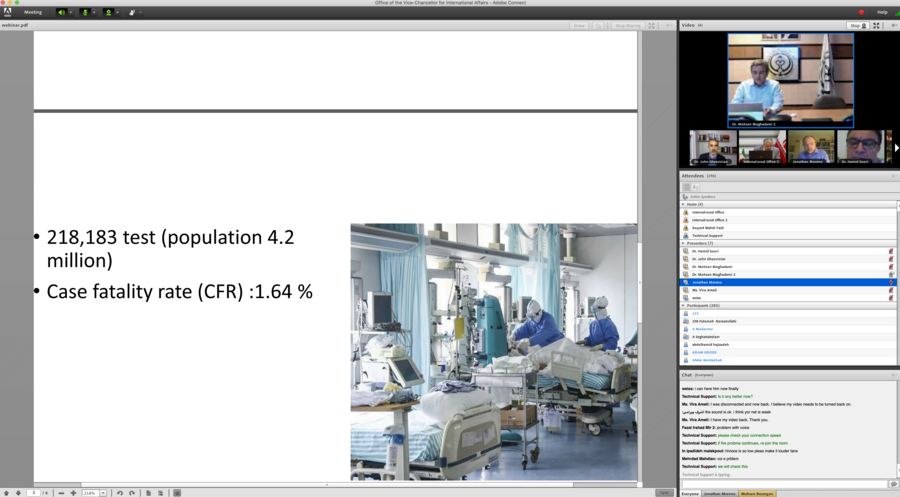Select International Office 2 video thumbnail

point(762,147)
